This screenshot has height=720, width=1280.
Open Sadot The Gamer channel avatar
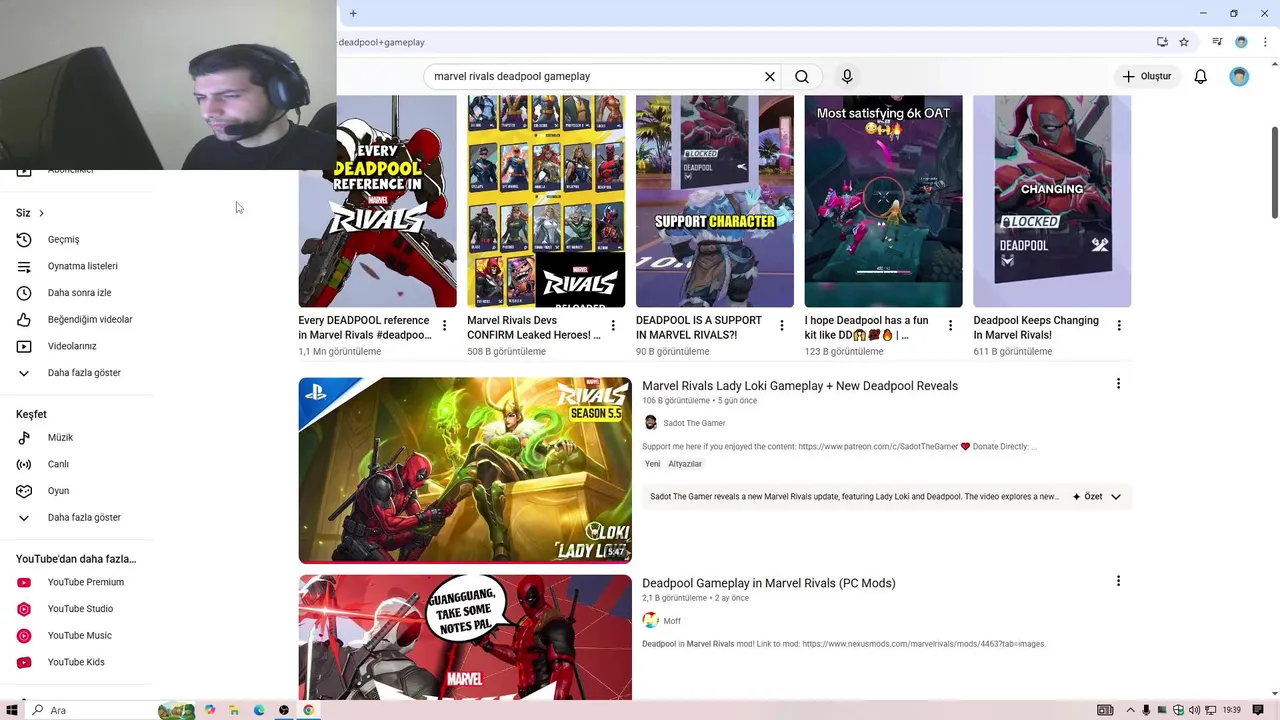[x=651, y=423]
